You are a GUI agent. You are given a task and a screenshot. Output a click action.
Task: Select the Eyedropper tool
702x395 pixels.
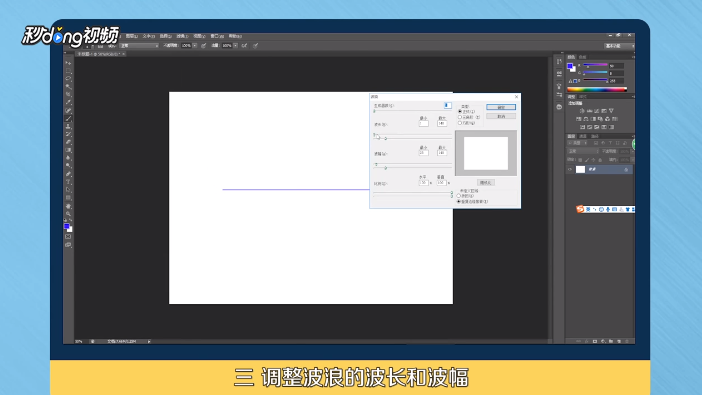tap(68, 103)
